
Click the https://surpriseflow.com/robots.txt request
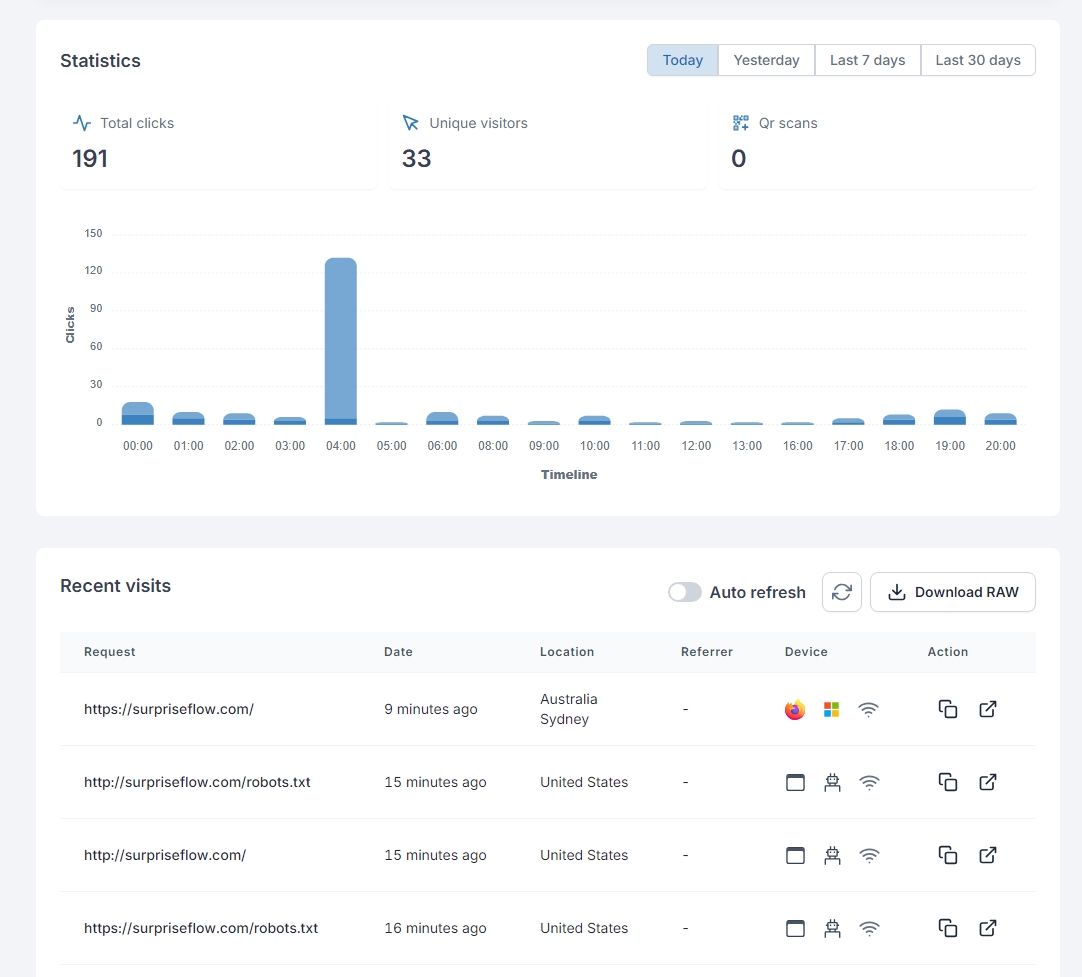(201, 928)
